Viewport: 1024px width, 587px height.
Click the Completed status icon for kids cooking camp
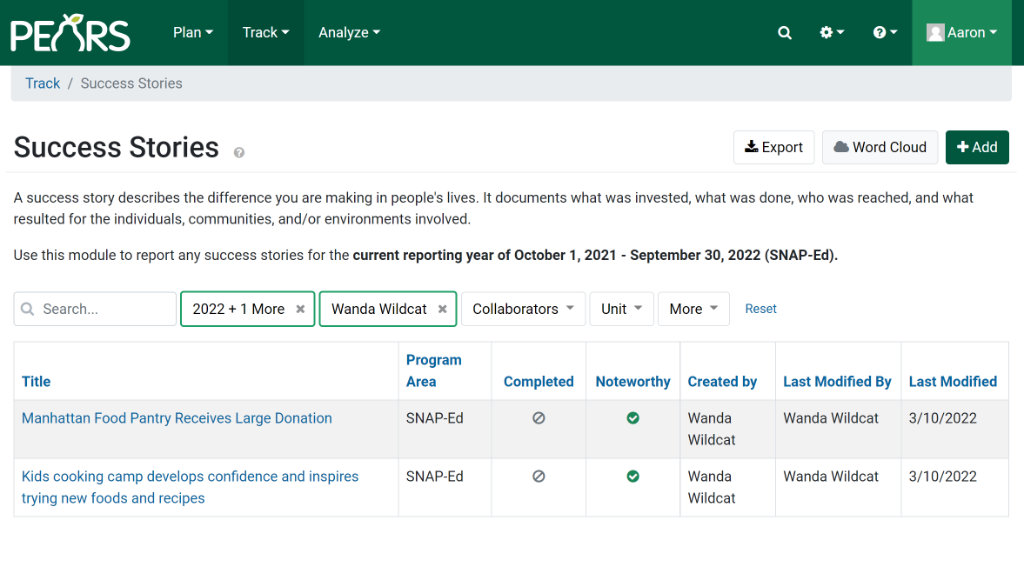[538, 477]
